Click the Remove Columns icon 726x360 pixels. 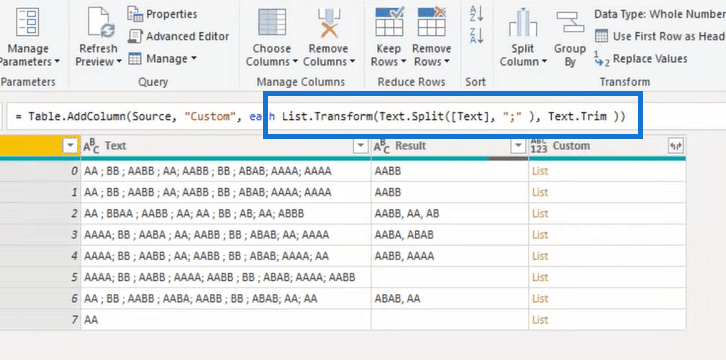329,22
